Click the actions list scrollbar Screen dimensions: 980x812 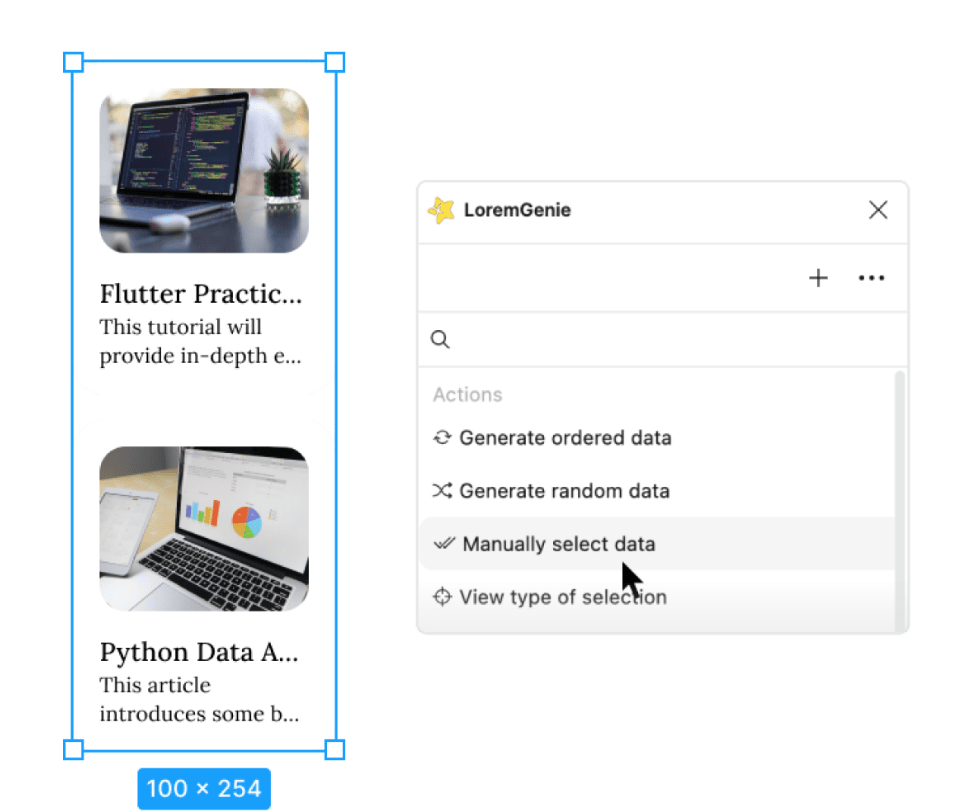900,501
